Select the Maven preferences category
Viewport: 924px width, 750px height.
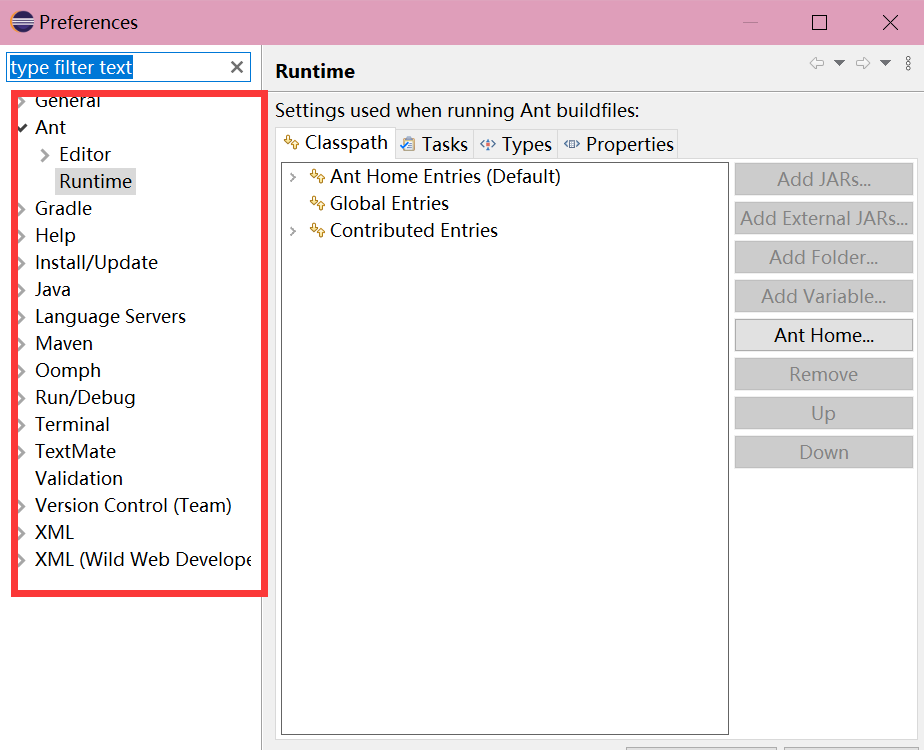[x=64, y=343]
